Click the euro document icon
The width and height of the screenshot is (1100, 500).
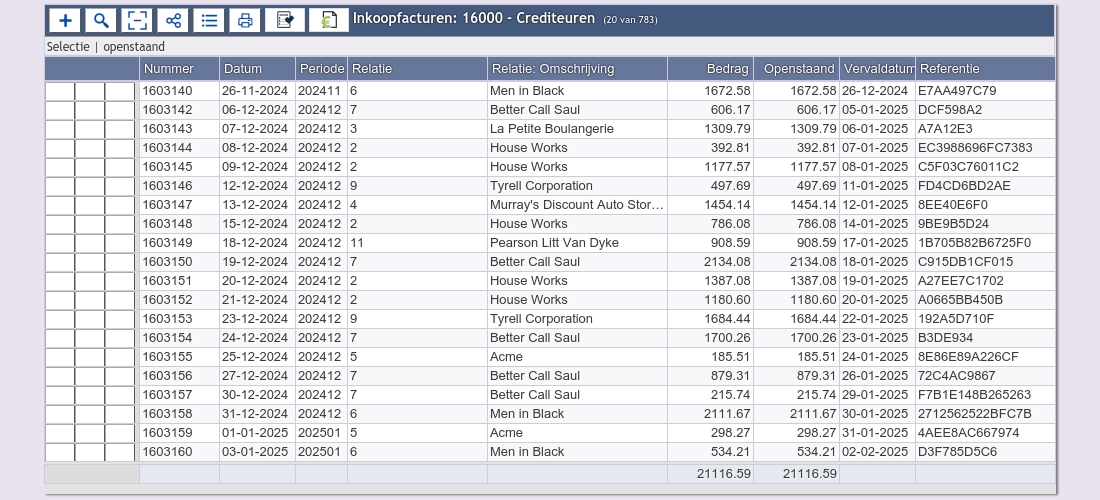[328, 20]
